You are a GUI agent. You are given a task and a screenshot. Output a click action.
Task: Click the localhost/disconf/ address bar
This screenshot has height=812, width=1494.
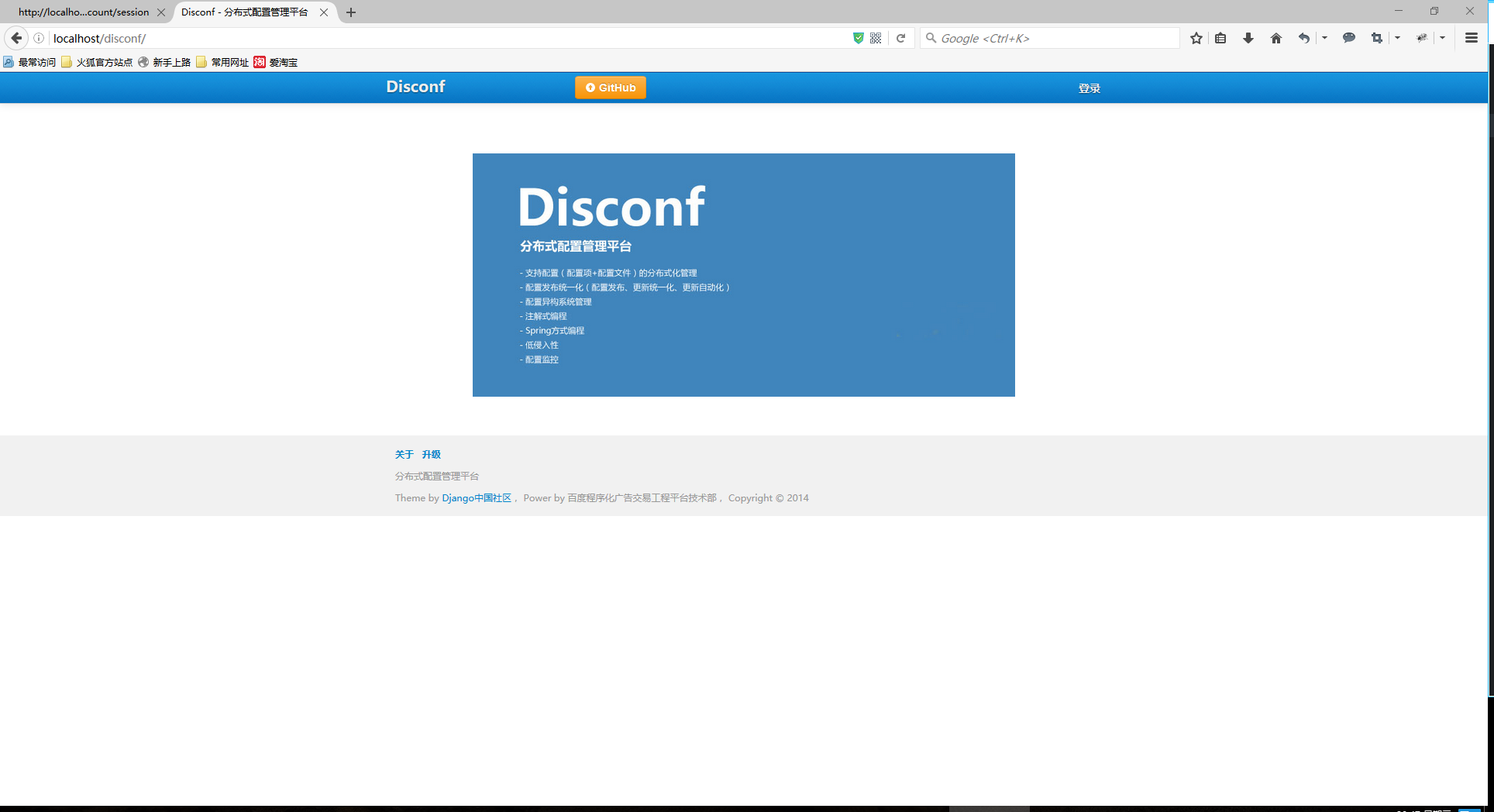pos(449,38)
